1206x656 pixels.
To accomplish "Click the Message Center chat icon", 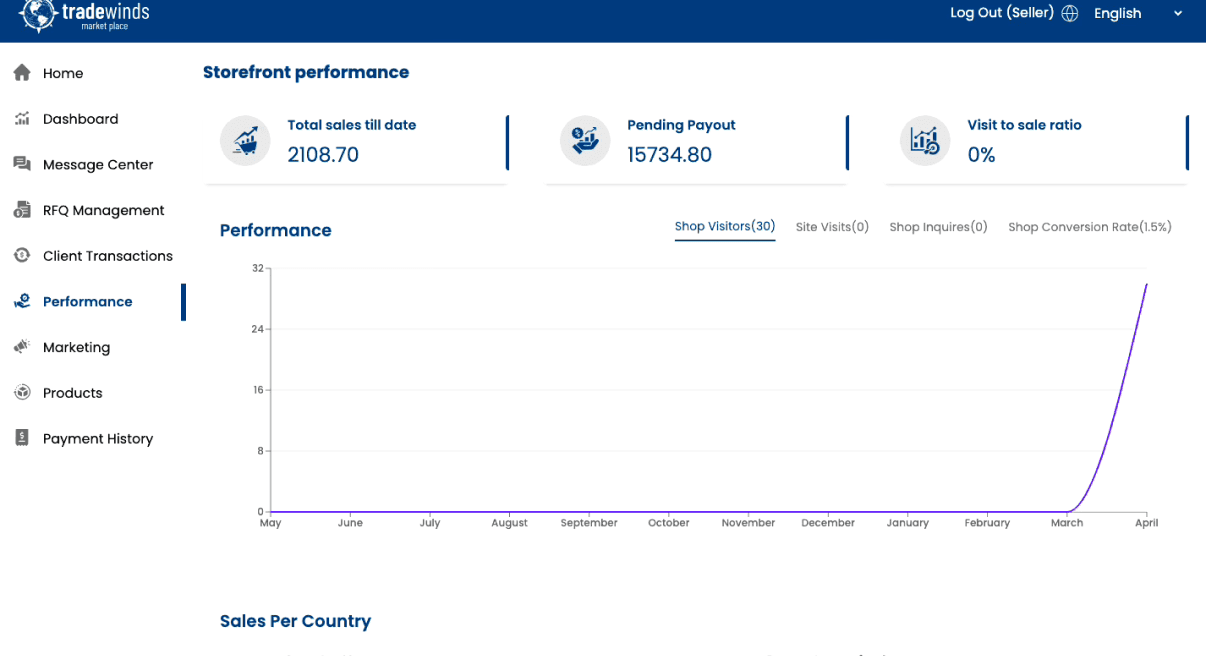I will click(x=22, y=164).
